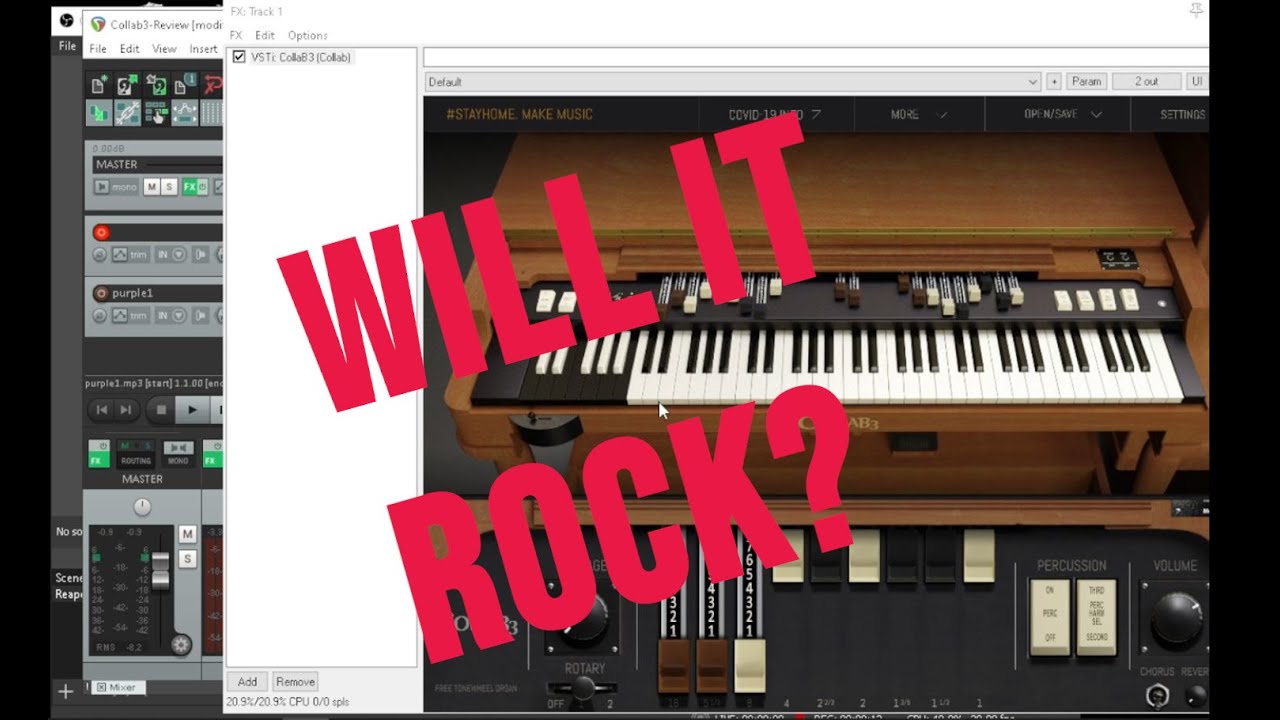This screenshot has height=720, width=1280.
Task: Toggle the master track mono button
Action: pos(116,187)
